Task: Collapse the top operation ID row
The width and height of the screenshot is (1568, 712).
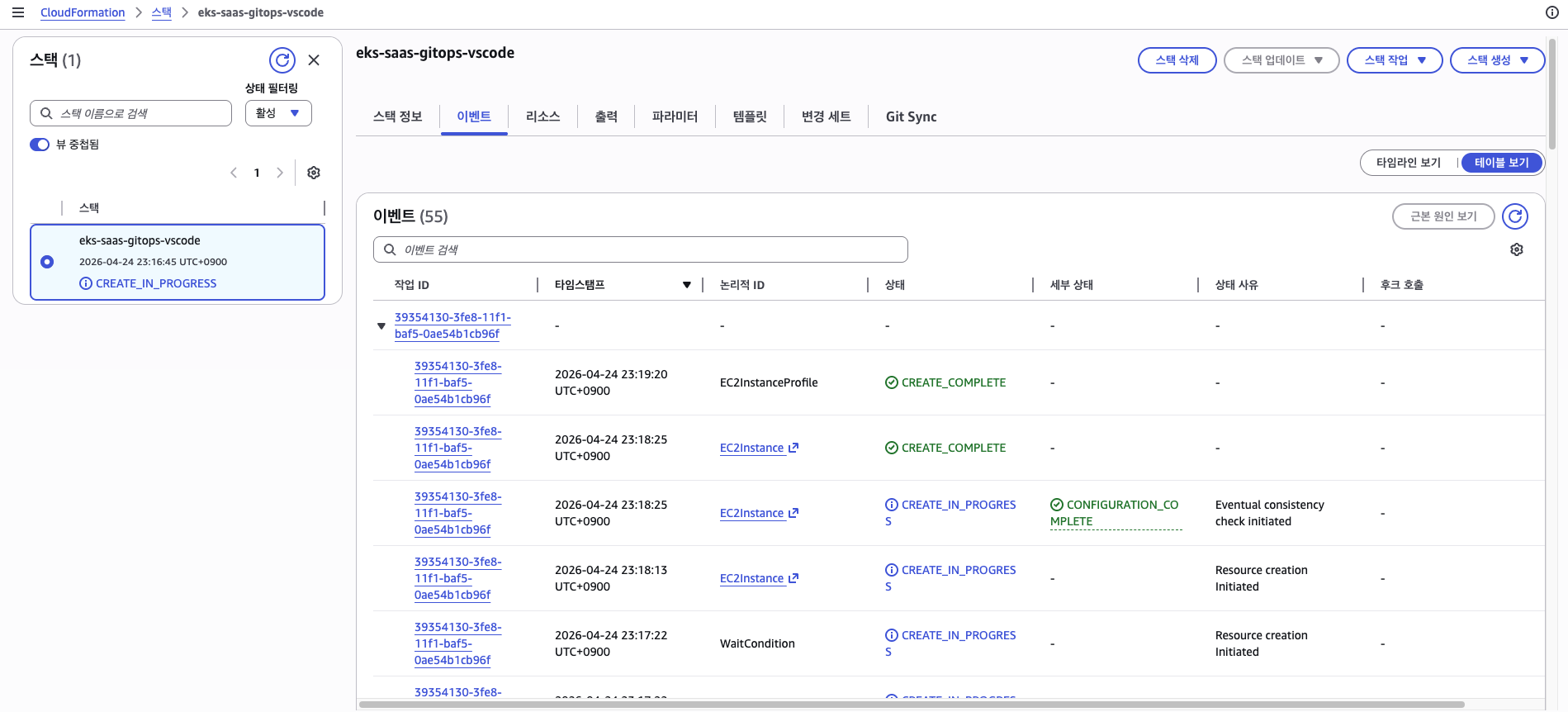Action: (x=381, y=326)
